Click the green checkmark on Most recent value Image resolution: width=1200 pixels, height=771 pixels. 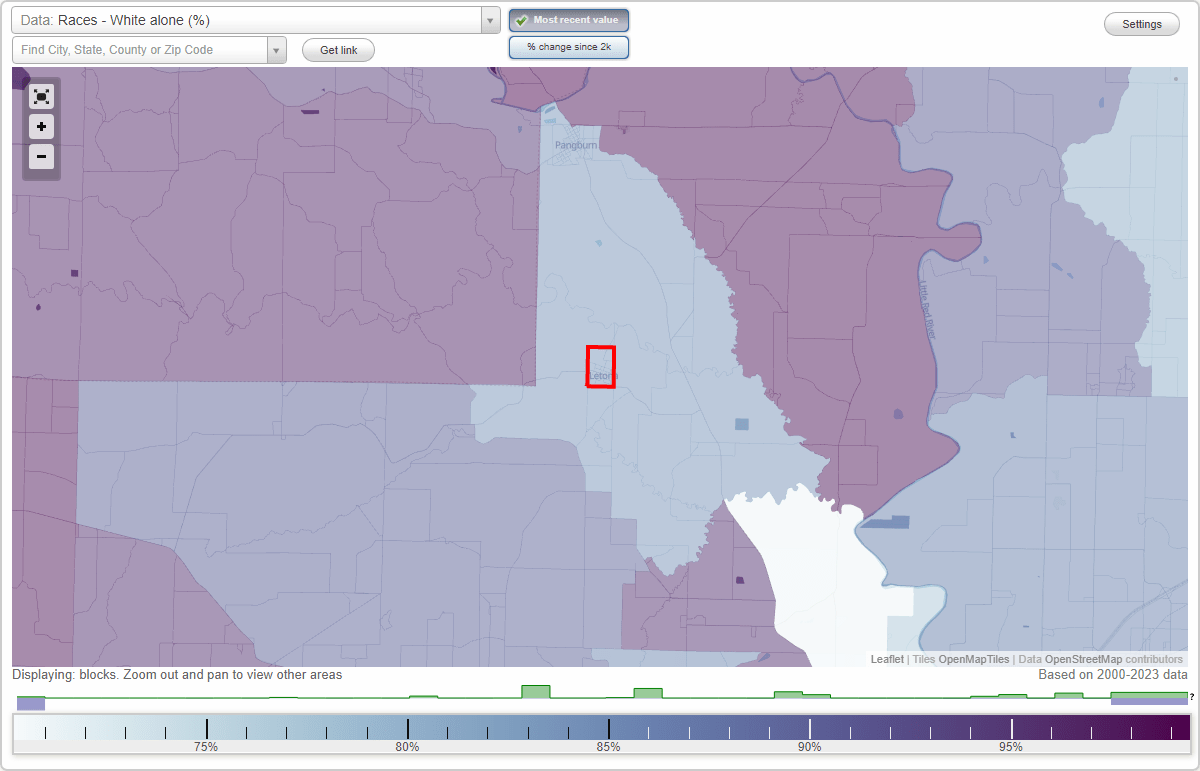[523, 20]
